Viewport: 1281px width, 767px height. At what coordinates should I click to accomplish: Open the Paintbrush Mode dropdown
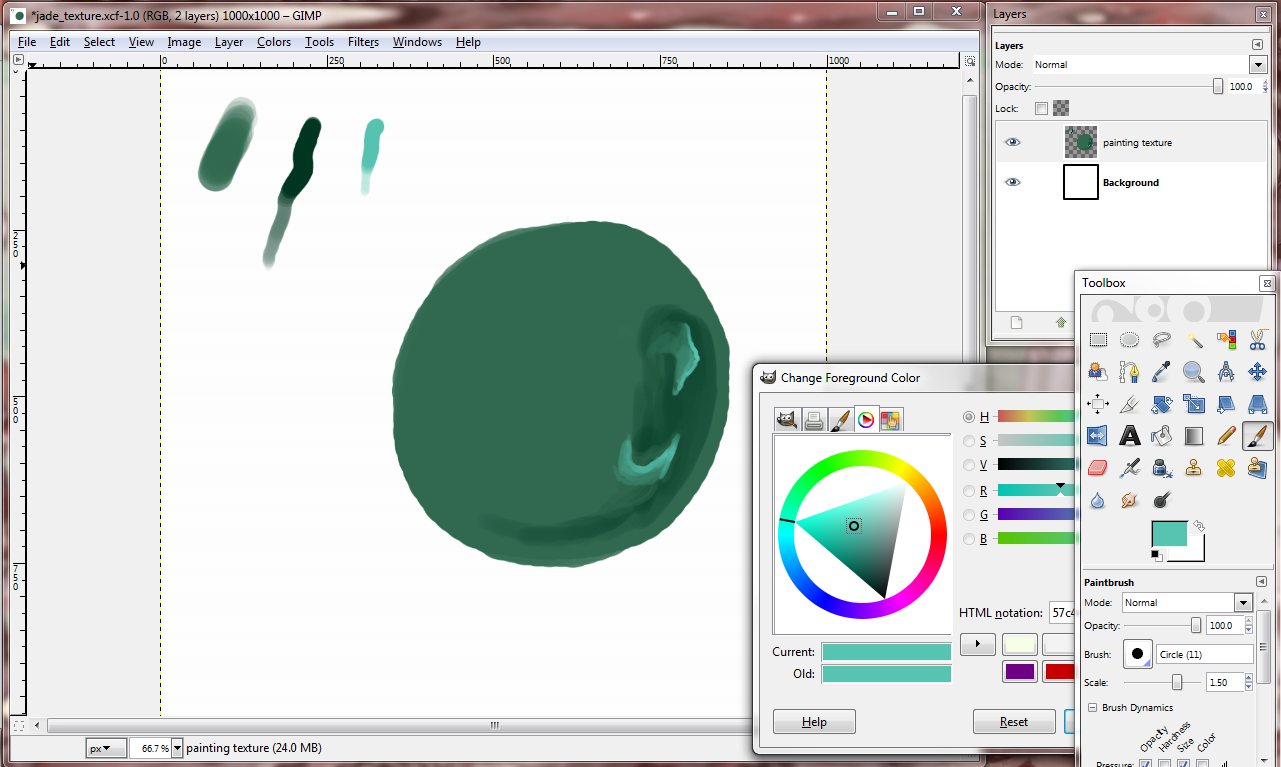1243,603
